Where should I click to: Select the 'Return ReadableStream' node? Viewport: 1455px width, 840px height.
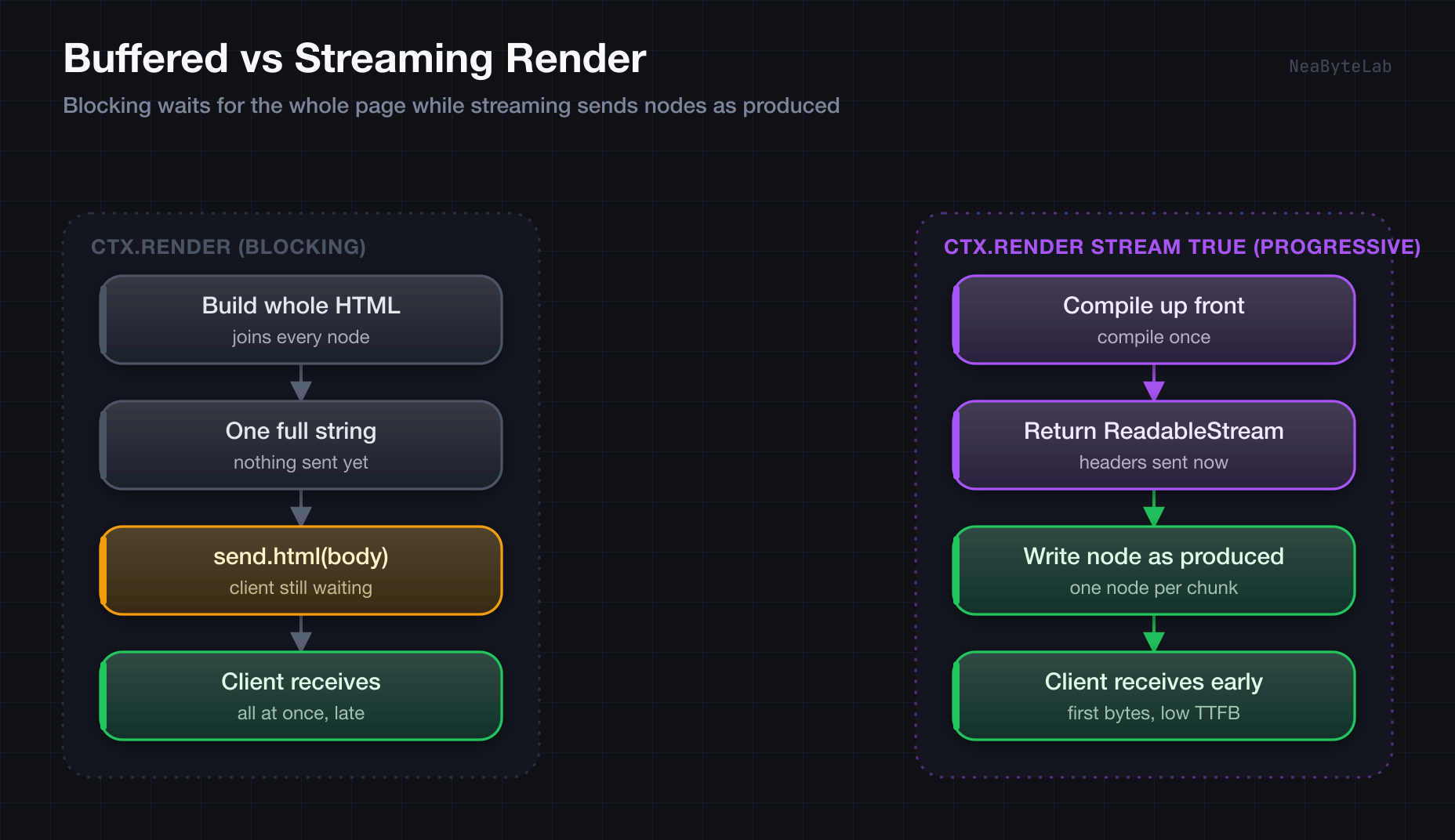1154,445
